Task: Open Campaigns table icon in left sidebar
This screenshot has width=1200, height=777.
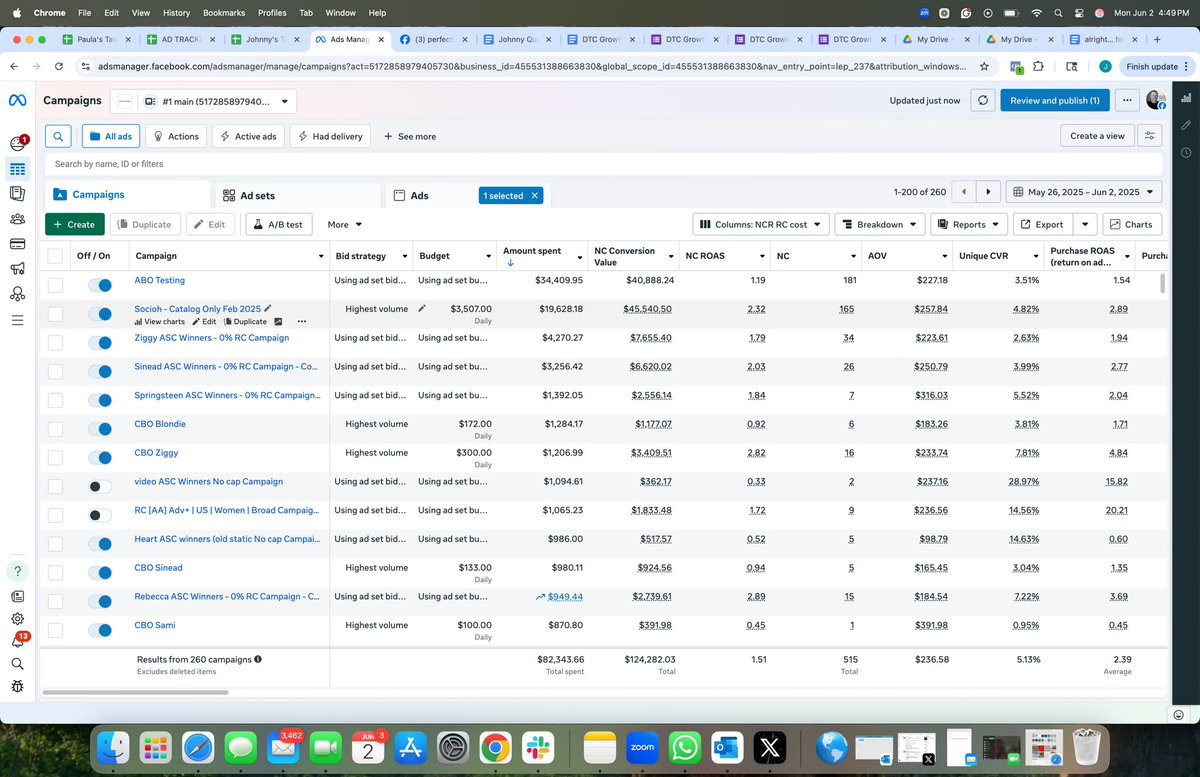Action: pyautogui.click(x=17, y=169)
